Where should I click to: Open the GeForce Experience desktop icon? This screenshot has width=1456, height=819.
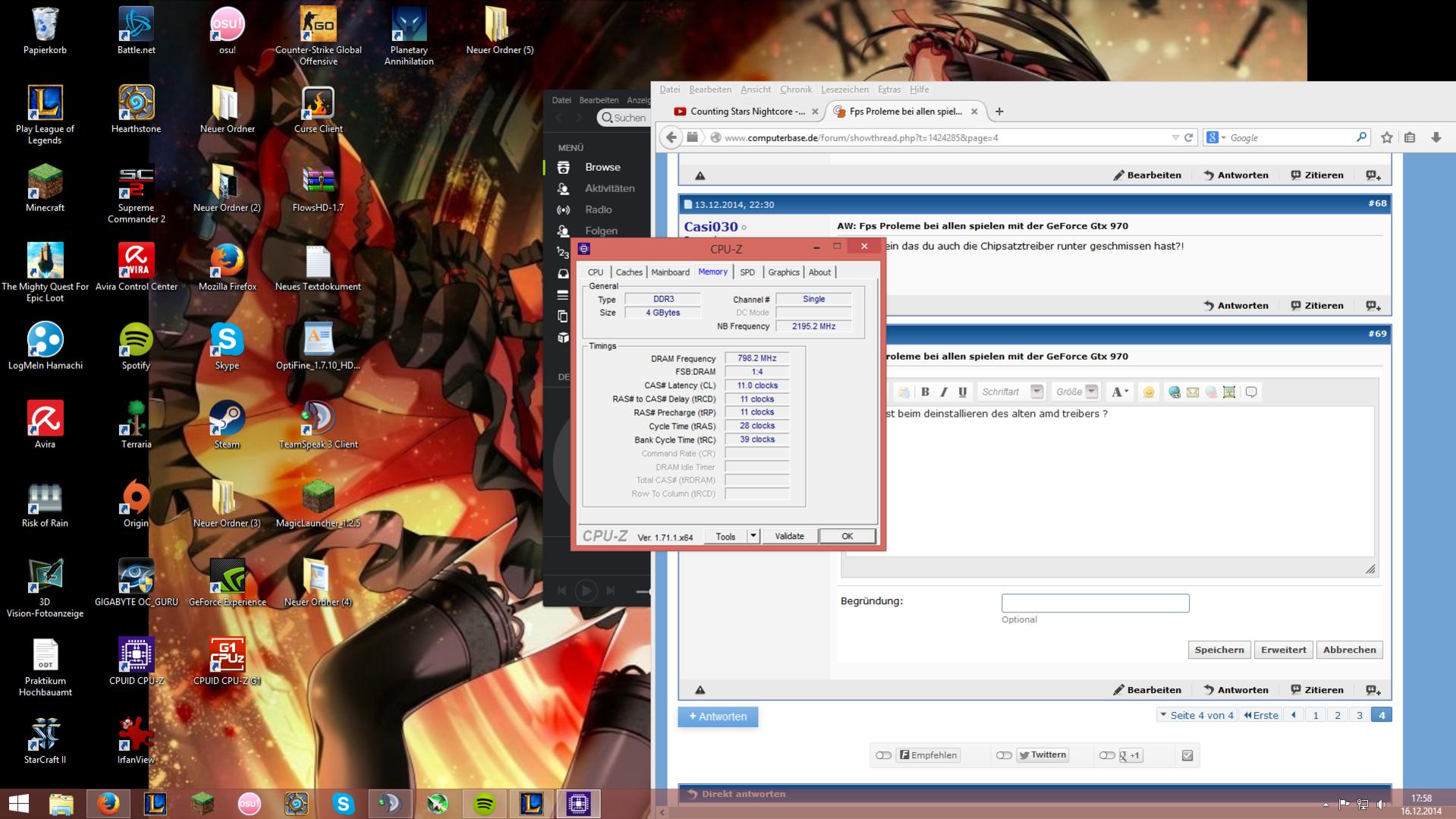tap(227, 583)
